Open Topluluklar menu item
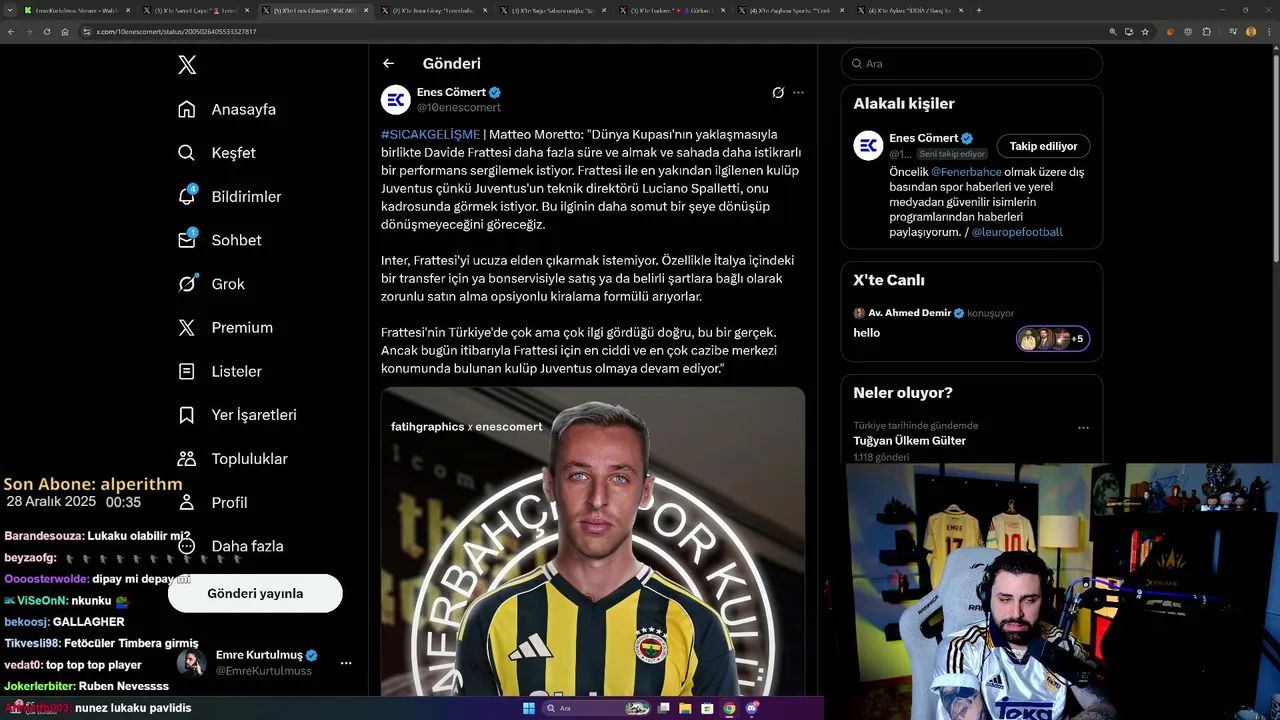This screenshot has width=1280, height=720. (x=249, y=459)
